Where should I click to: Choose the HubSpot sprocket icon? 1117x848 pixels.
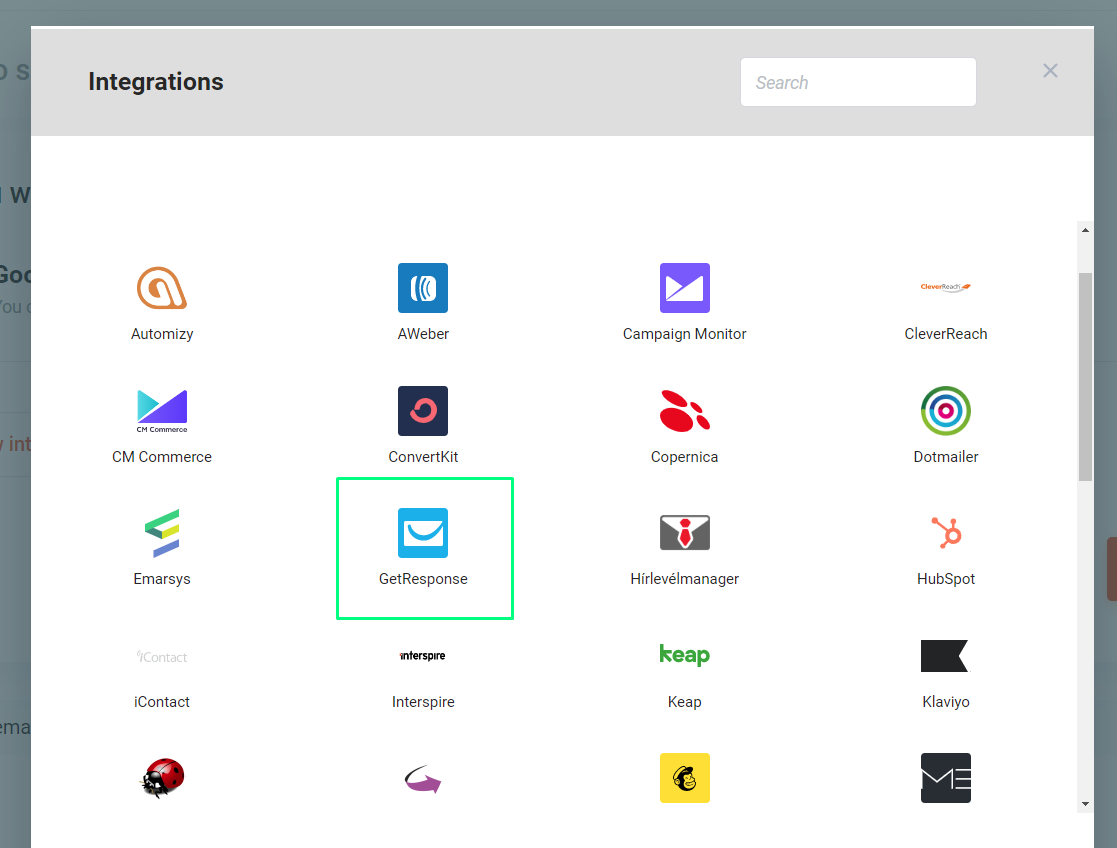pos(947,533)
